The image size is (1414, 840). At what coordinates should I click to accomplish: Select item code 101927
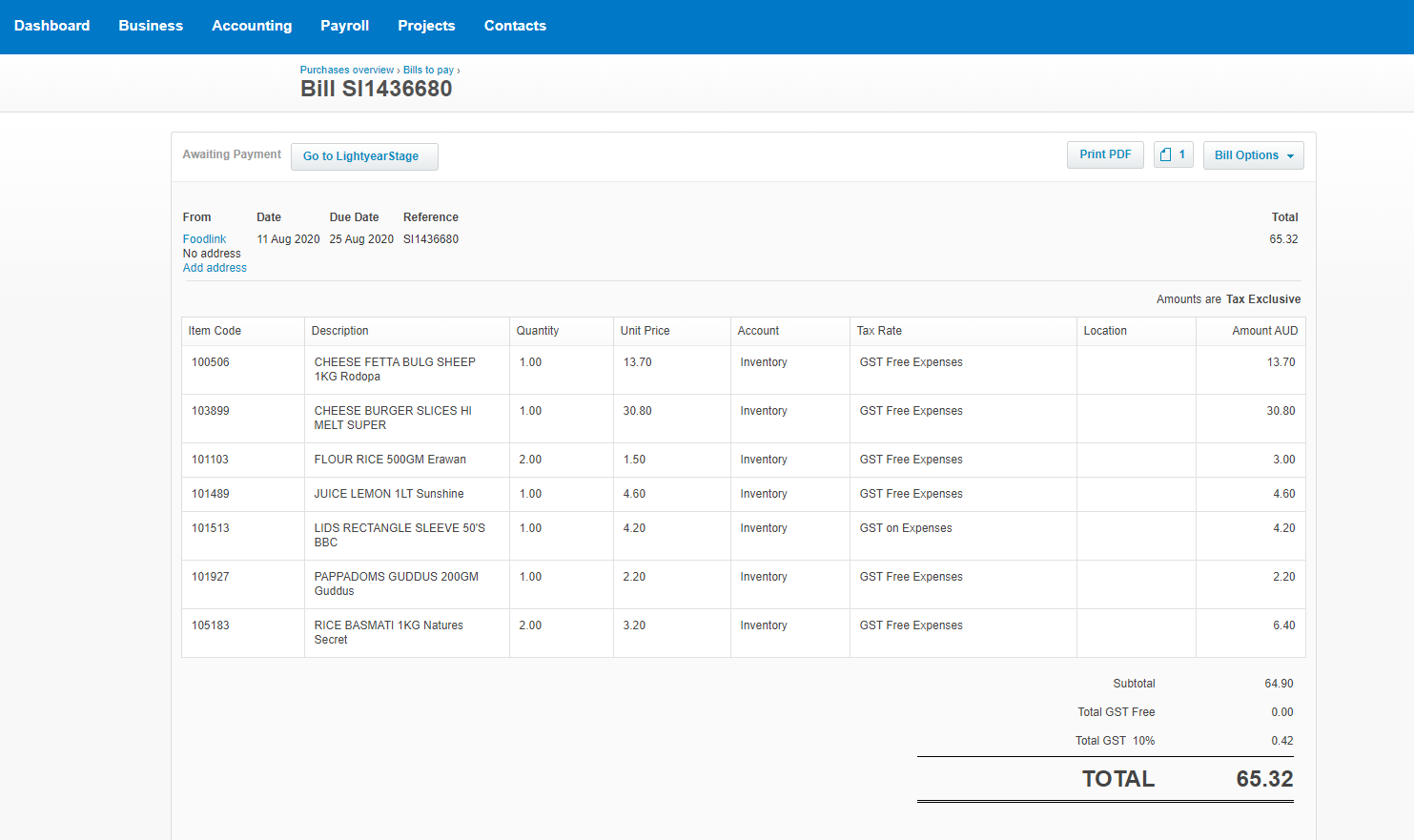(x=211, y=577)
